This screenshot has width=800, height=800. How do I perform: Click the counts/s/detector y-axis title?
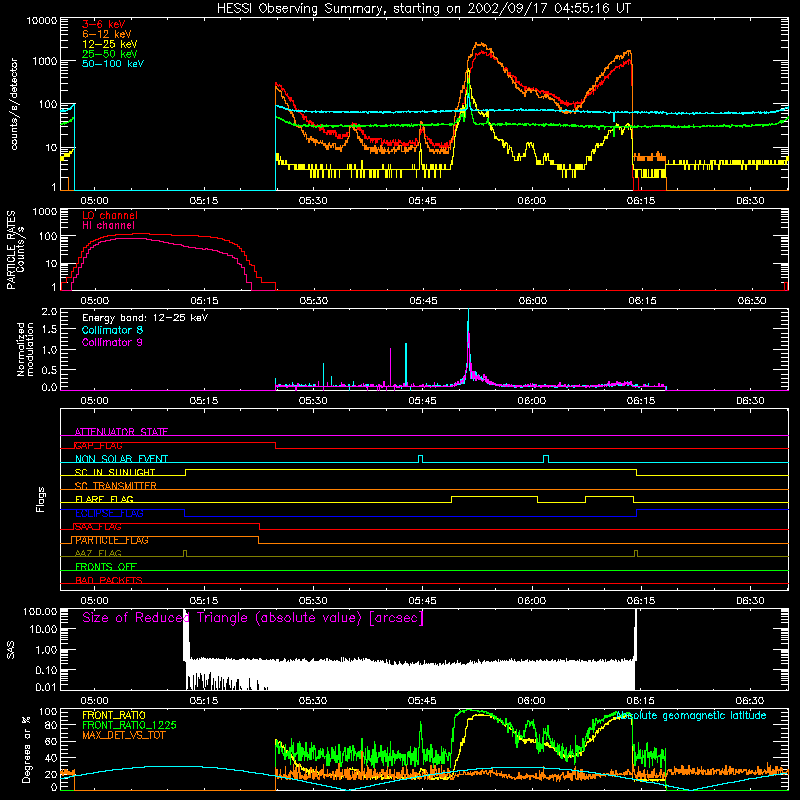point(14,104)
